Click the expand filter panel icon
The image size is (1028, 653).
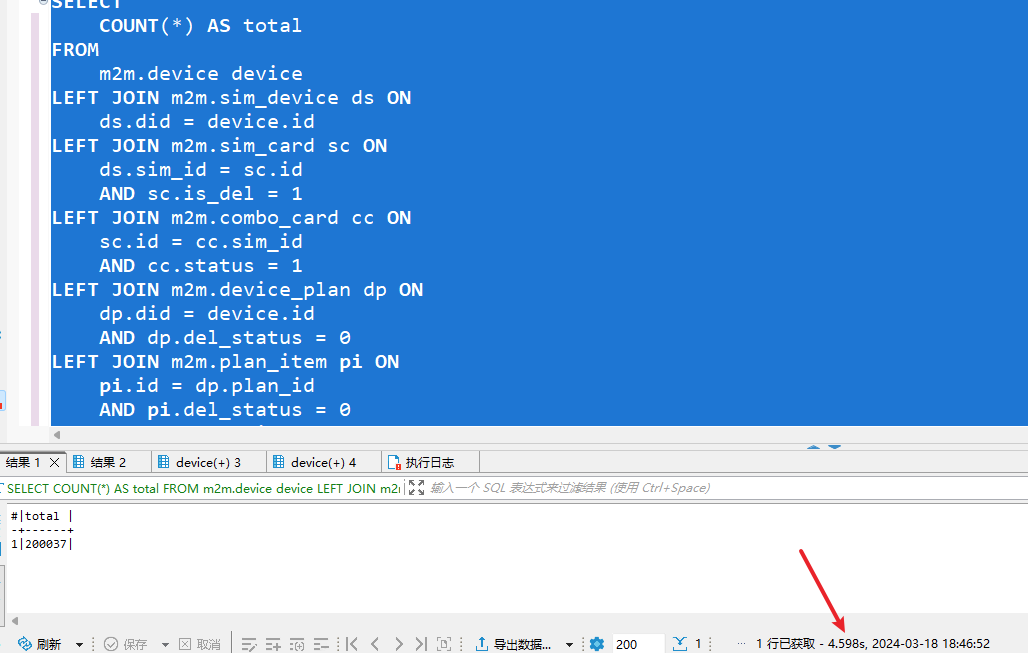(416, 488)
